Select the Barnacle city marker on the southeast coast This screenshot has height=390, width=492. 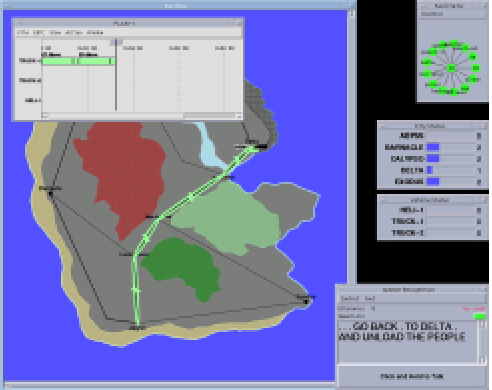coord(306,302)
